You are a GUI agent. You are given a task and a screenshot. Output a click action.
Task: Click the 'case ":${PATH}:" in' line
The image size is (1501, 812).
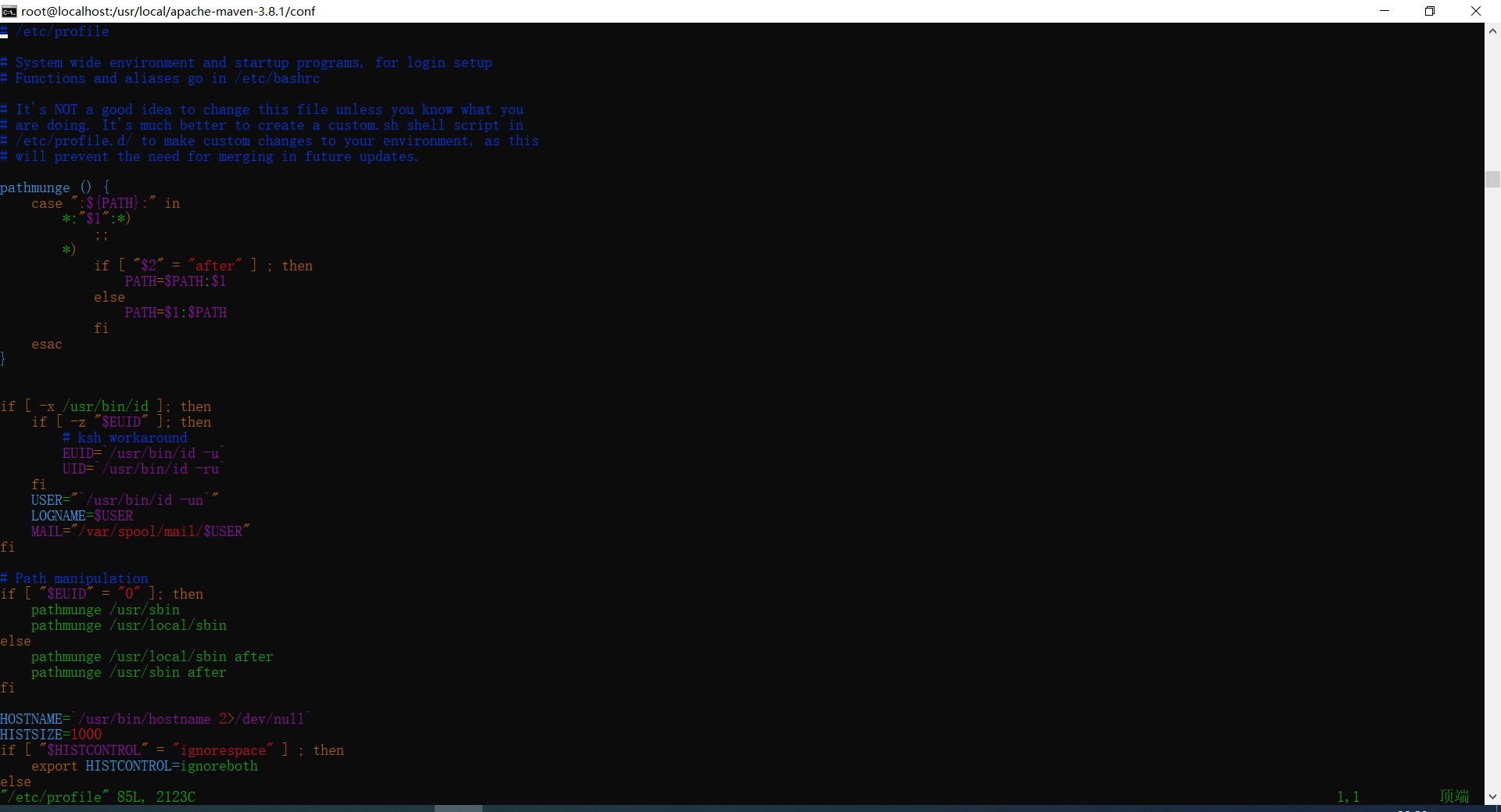106,203
